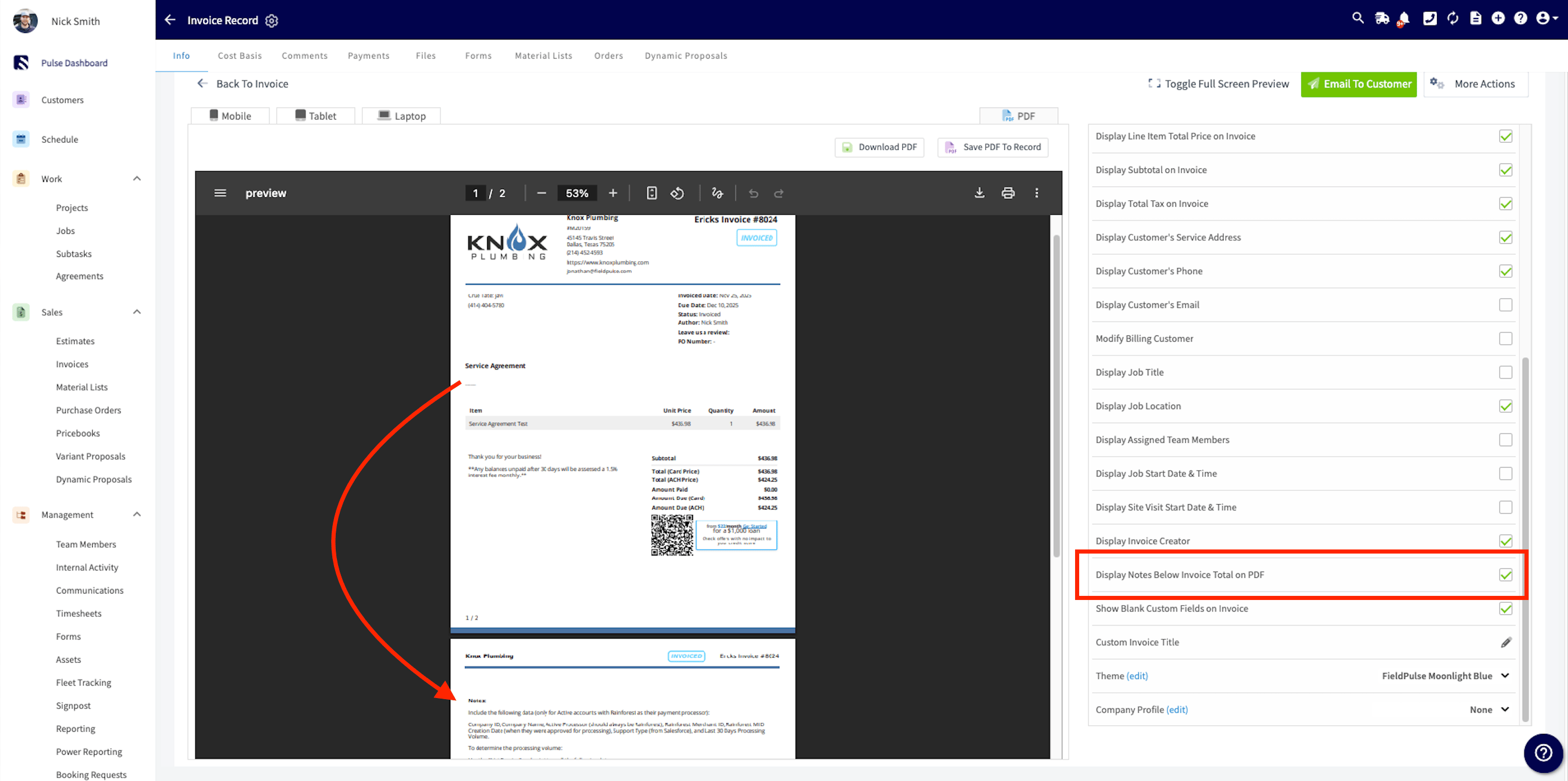
Task: Open search with the magnifier icon
Action: click(1358, 18)
